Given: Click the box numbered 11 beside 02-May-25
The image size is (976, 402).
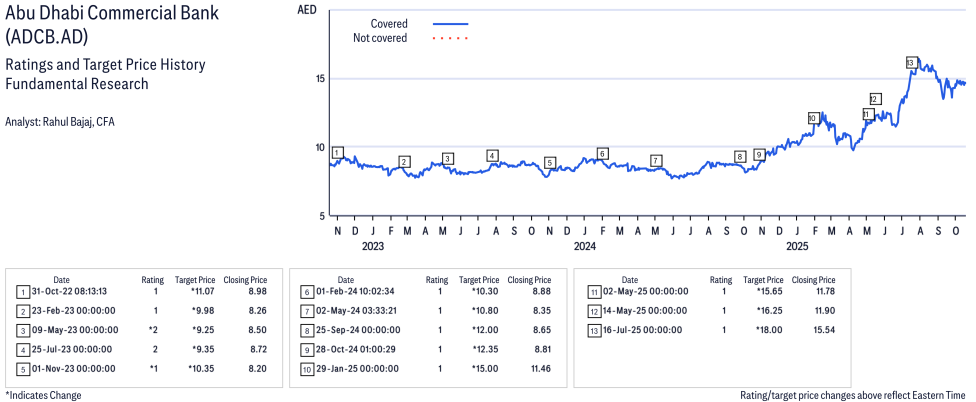Looking at the screenshot, I should (x=594, y=291).
